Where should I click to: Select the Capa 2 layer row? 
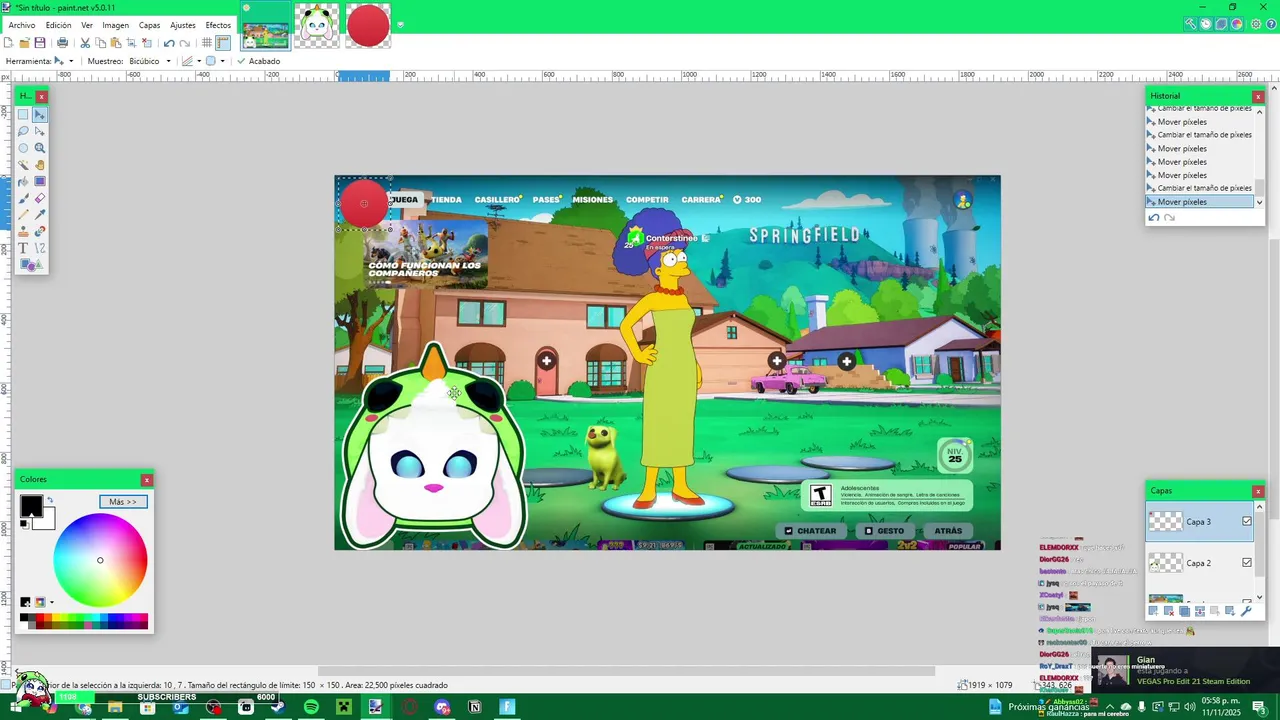1199,563
